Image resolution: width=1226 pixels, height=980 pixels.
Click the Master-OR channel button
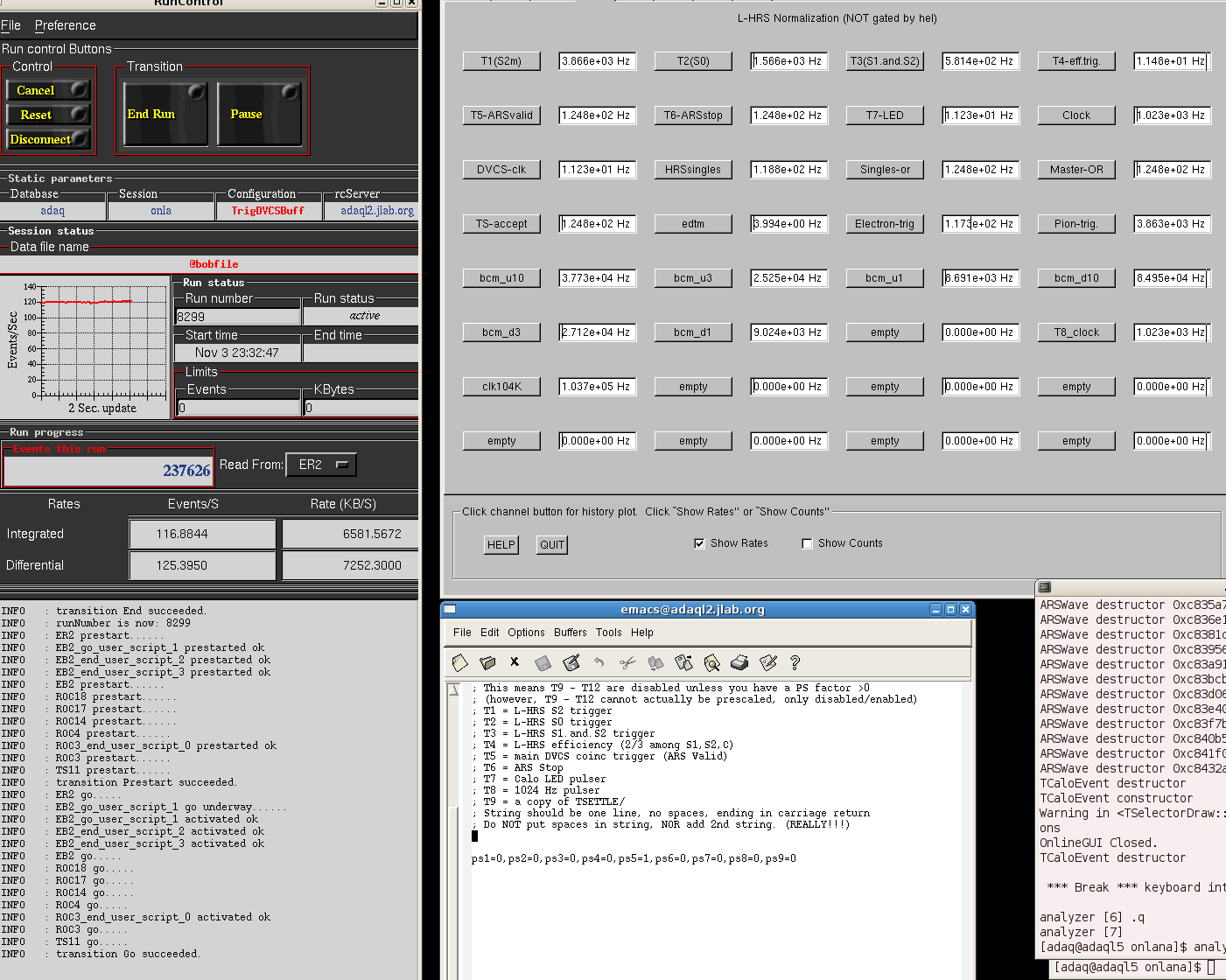coord(1076,170)
